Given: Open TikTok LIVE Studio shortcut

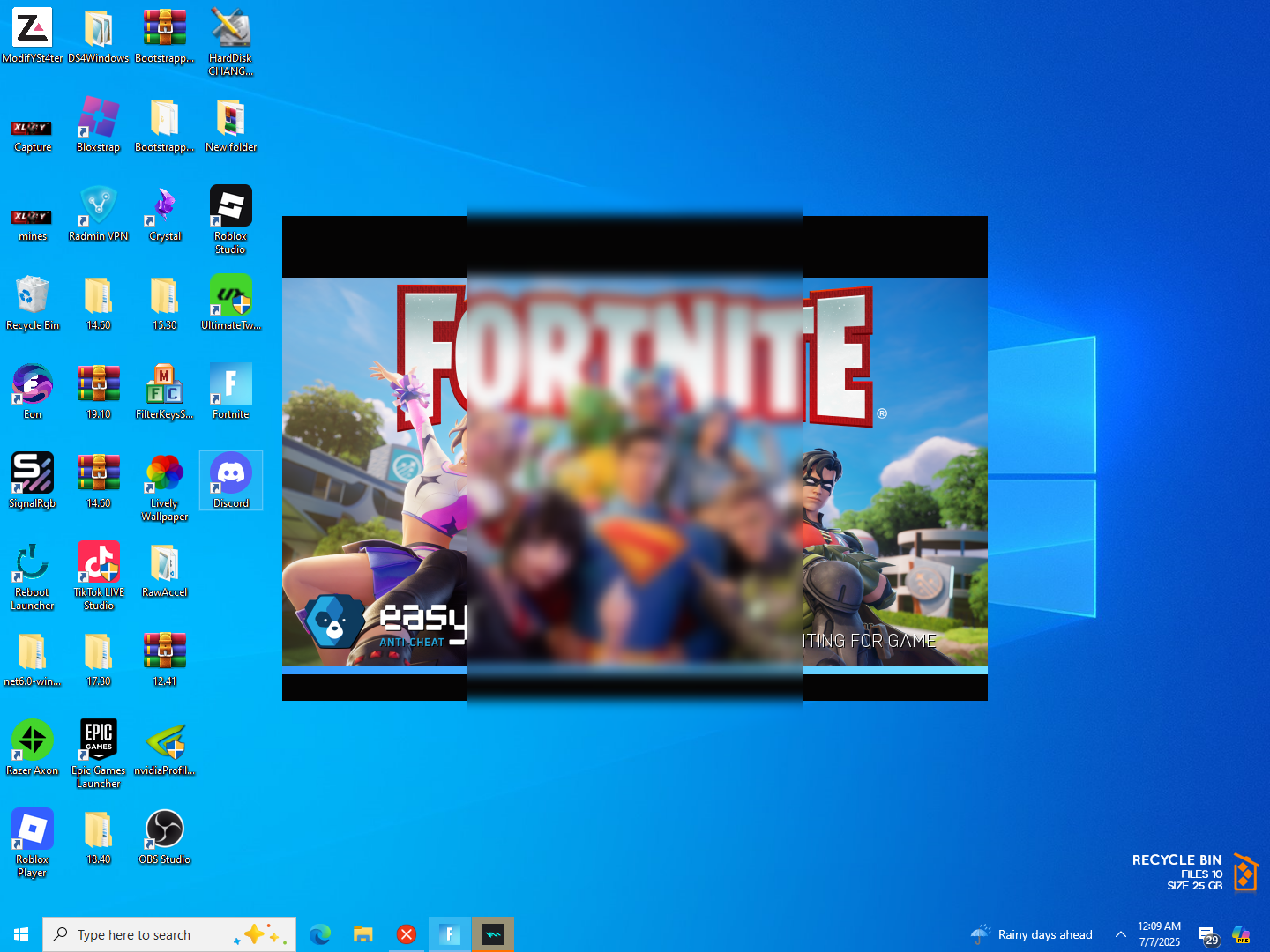Looking at the screenshot, I should (x=98, y=576).
